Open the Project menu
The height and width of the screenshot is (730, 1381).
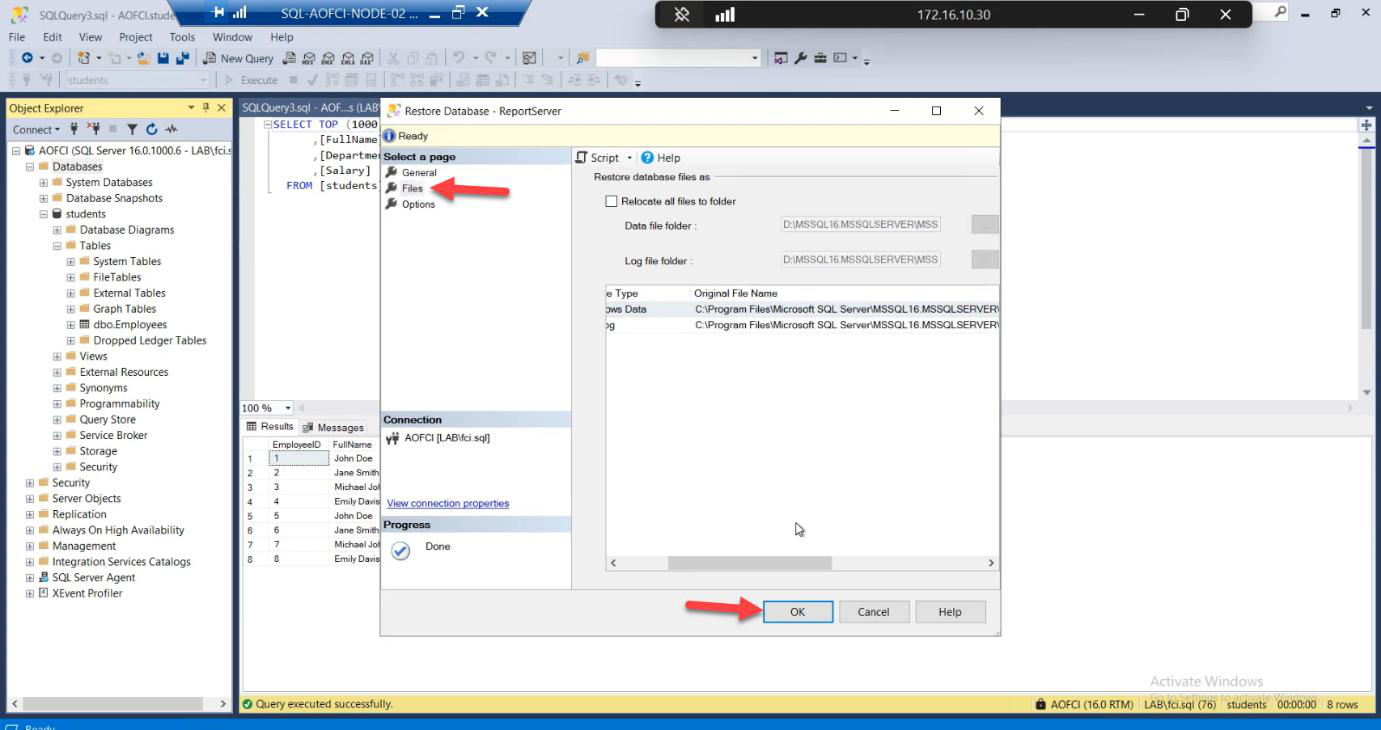[136, 37]
